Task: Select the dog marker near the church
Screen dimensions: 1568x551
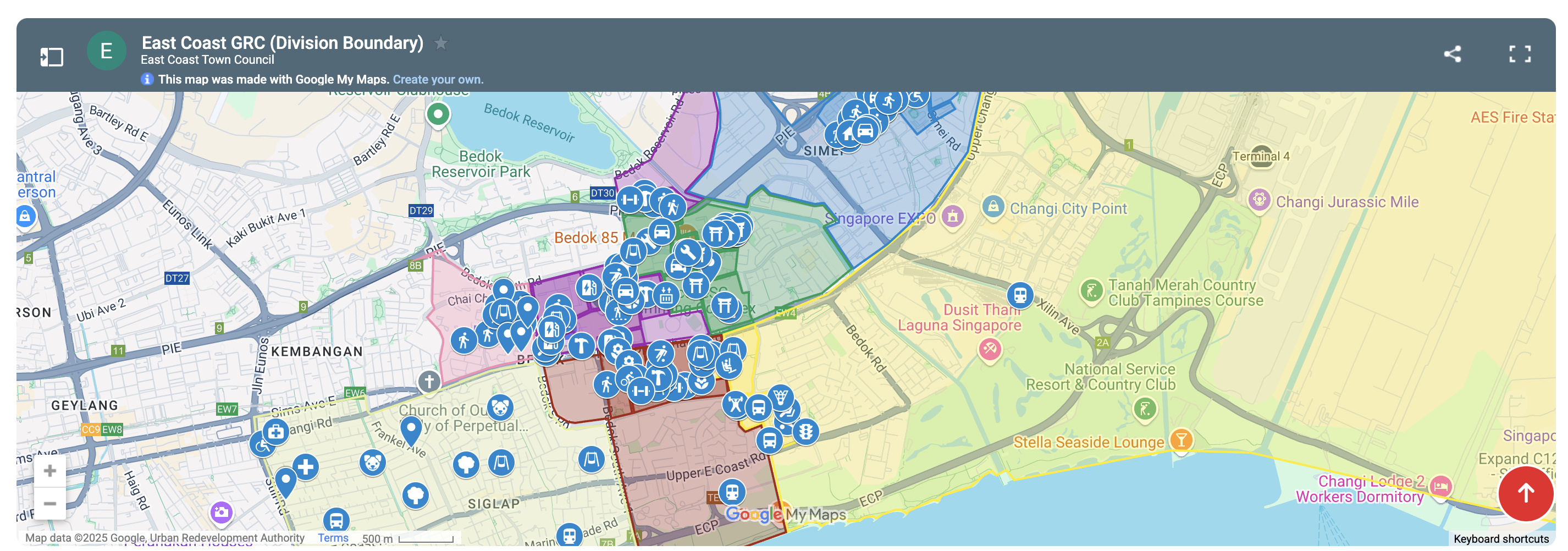Action: point(500,407)
